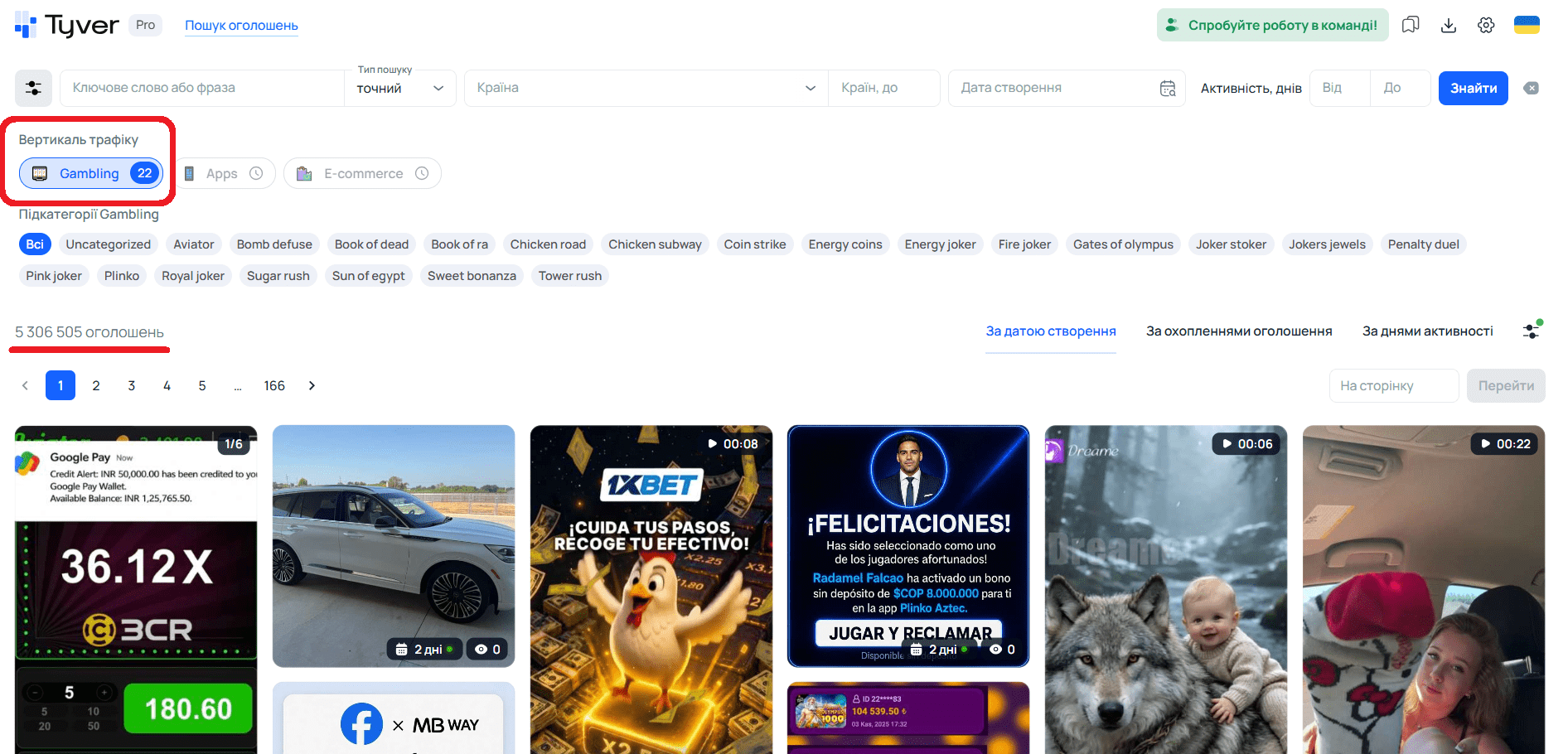Filter by Jokers jewels subcategory
The width and height of the screenshot is (1568, 754).
1327,244
